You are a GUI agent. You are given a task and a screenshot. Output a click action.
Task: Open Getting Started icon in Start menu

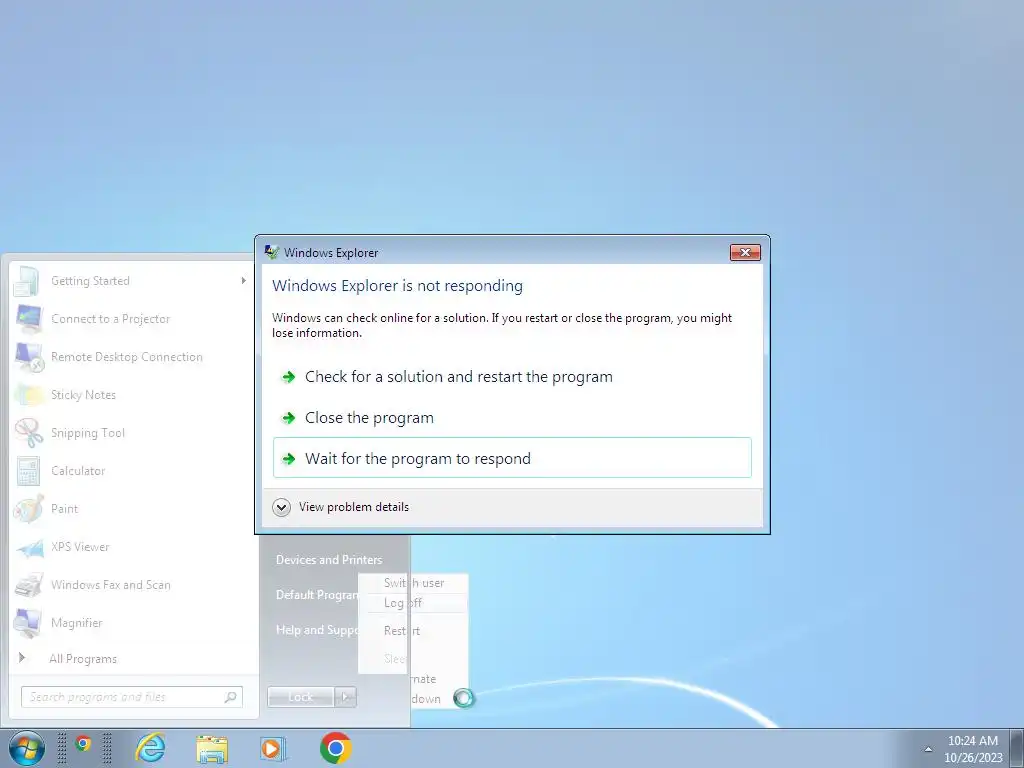[x=27, y=281]
